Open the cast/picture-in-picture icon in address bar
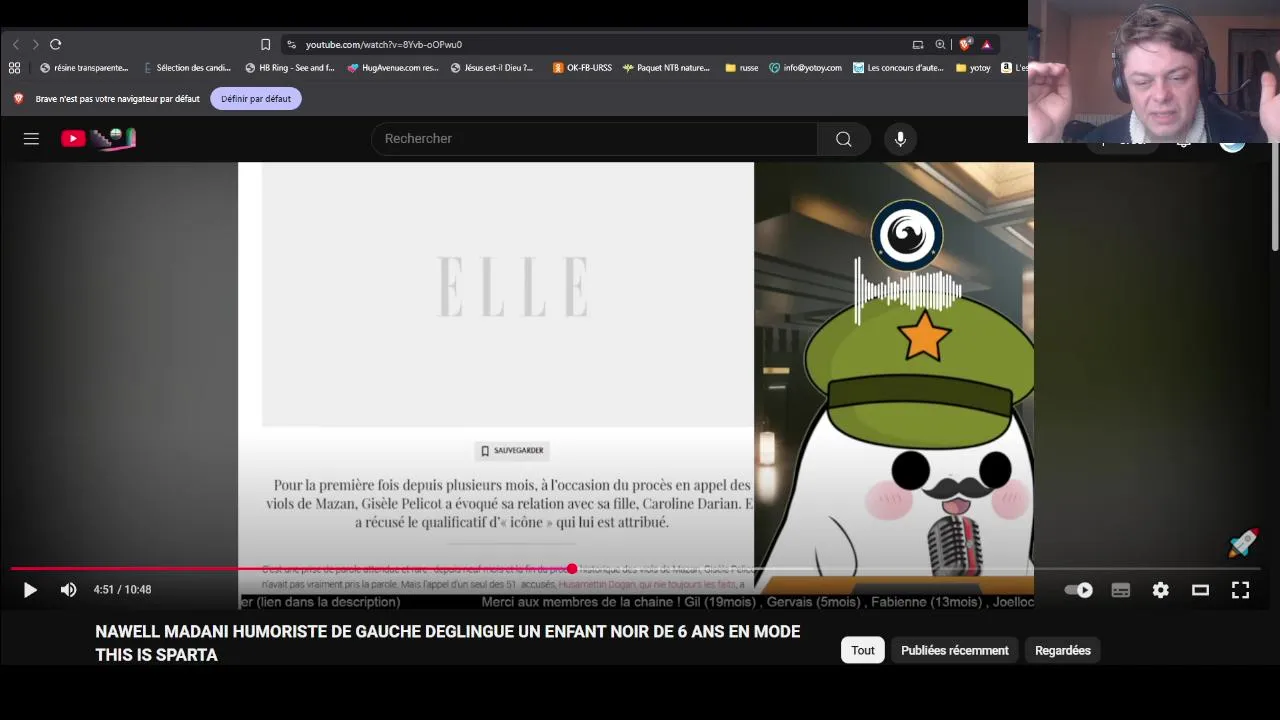 click(x=918, y=44)
